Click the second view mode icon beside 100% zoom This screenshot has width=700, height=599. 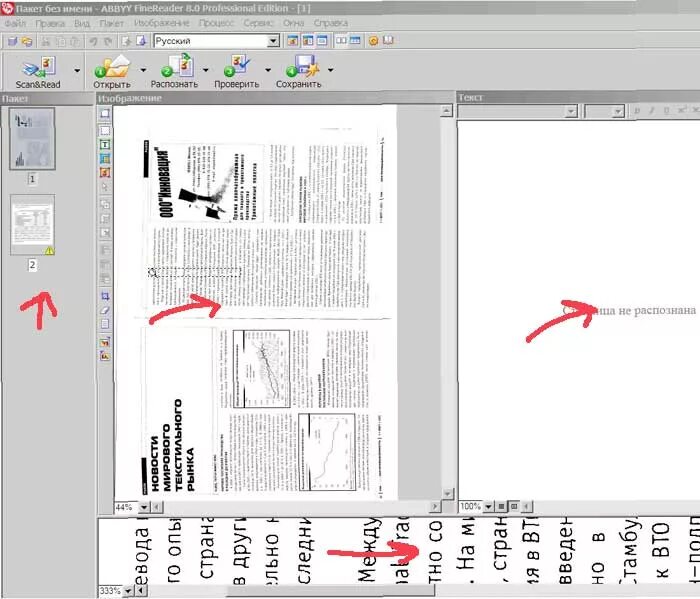coord(514,507)
